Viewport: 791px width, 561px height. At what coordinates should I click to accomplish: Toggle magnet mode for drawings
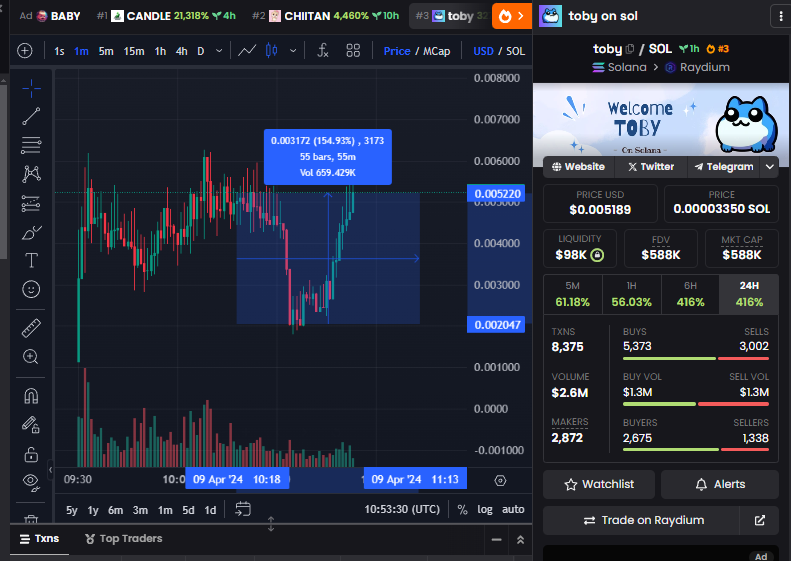click(31, 396)
